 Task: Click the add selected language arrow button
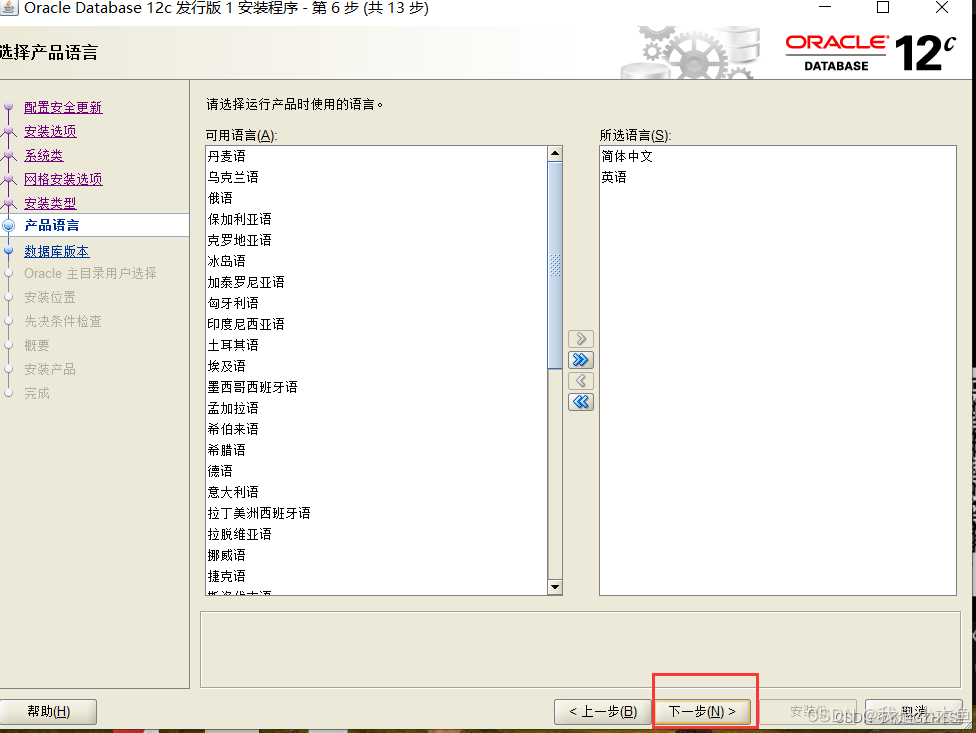[x=580, y=338]
